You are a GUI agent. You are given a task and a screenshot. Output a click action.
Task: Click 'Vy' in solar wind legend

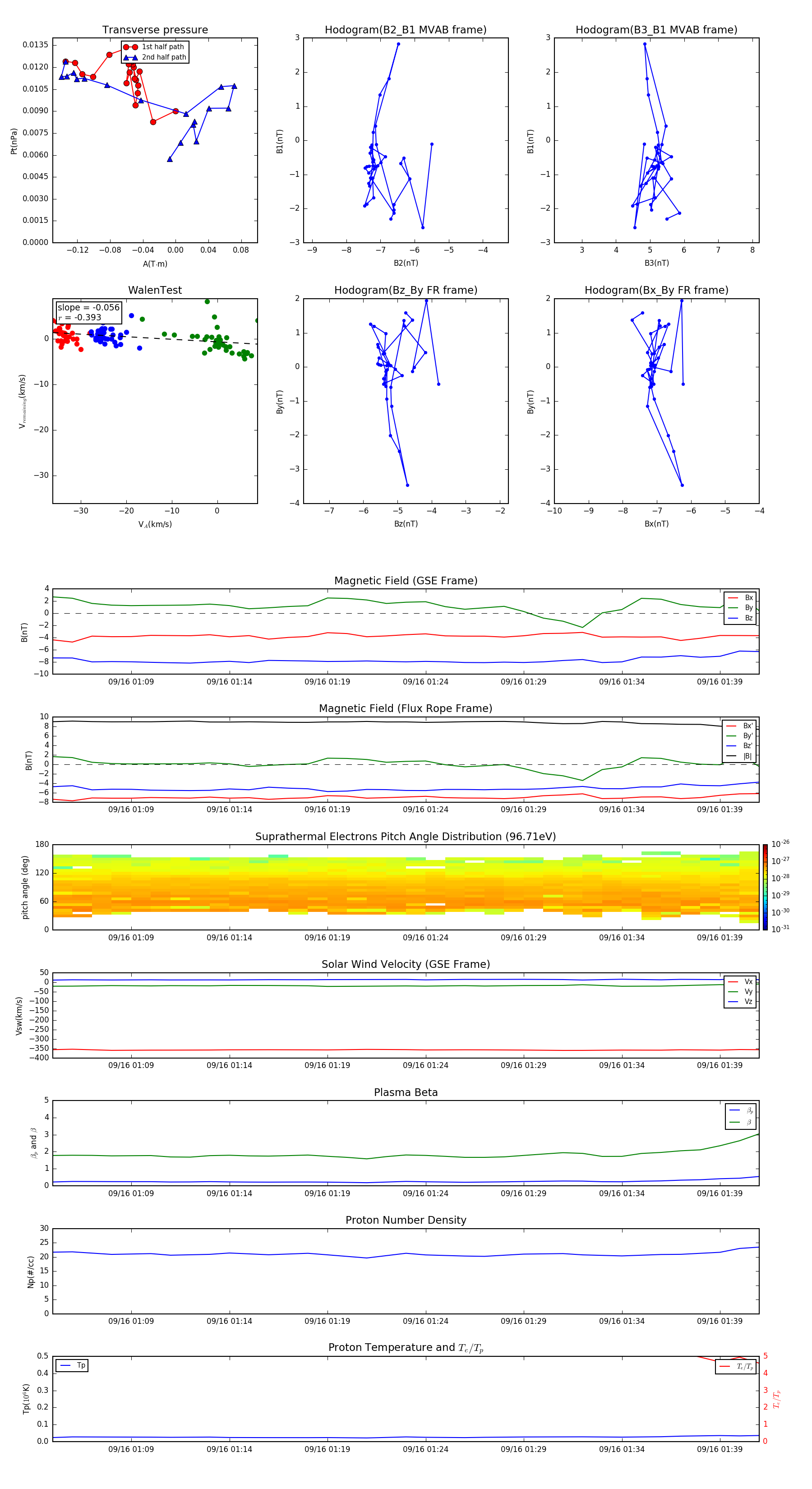(x=748, y=991)
